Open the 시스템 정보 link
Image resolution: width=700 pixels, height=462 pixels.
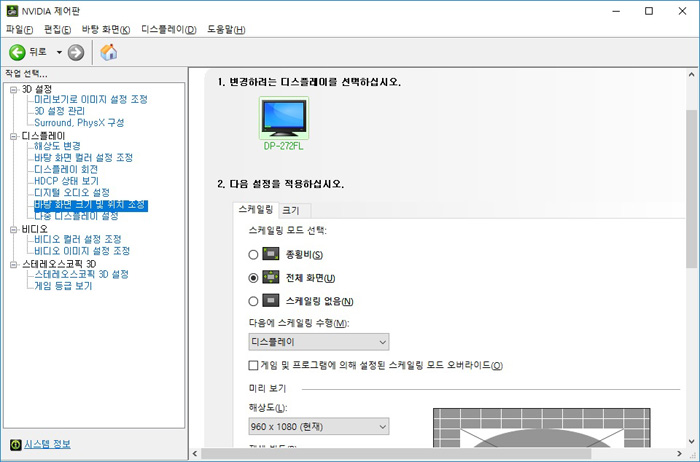click(x=47, y=444)
